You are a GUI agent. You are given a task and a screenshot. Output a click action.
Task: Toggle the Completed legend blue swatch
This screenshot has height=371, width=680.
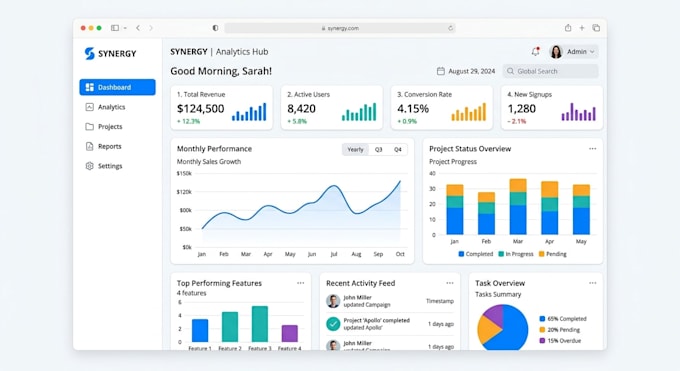(461, 254)
